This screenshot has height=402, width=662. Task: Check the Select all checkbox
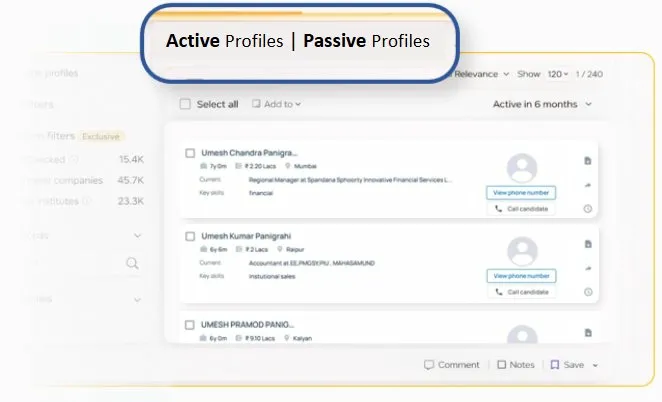[185, 104]
